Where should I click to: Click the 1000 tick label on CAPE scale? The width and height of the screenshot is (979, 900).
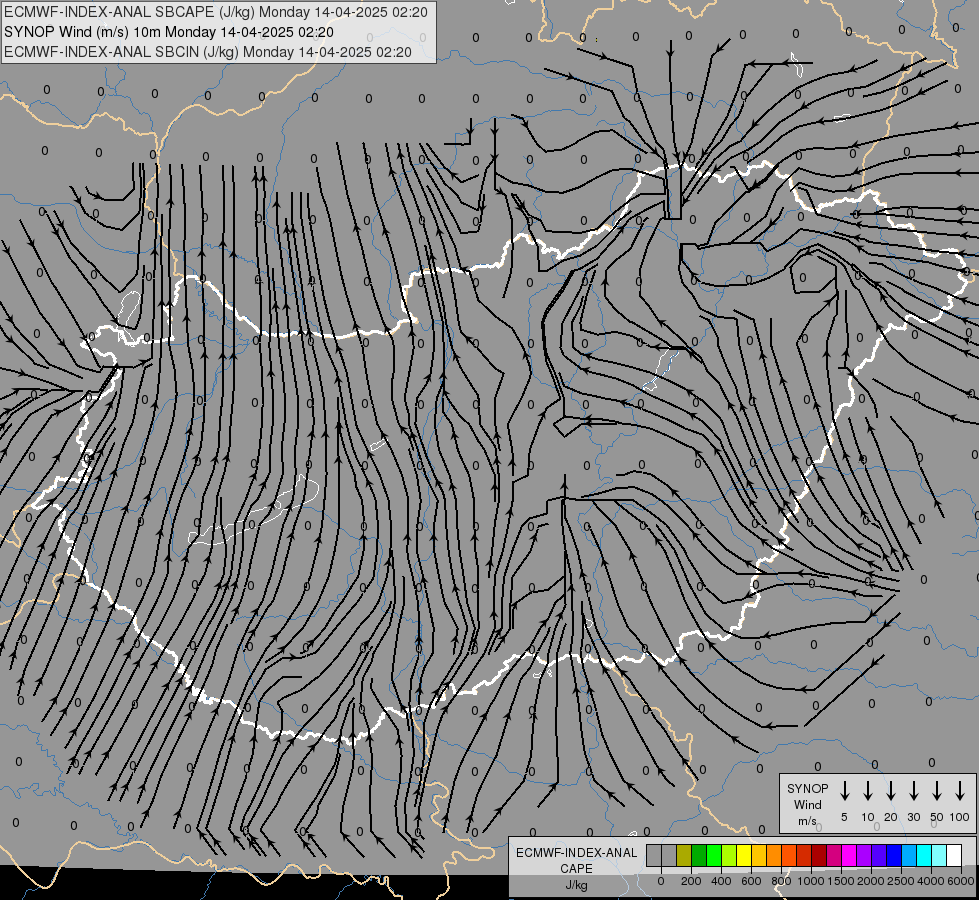(x=811, y=881)
